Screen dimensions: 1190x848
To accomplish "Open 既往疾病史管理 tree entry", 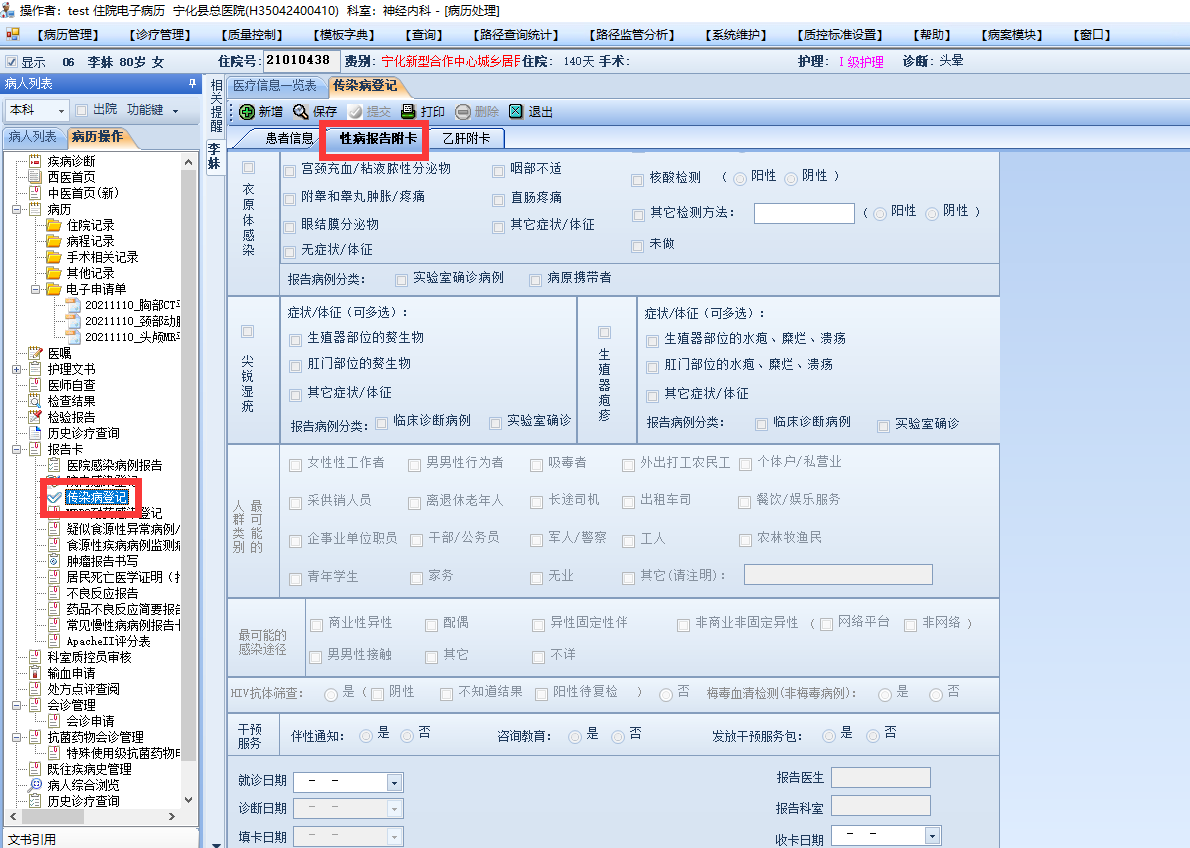I will pyautogui.click(x=90, y=769).
